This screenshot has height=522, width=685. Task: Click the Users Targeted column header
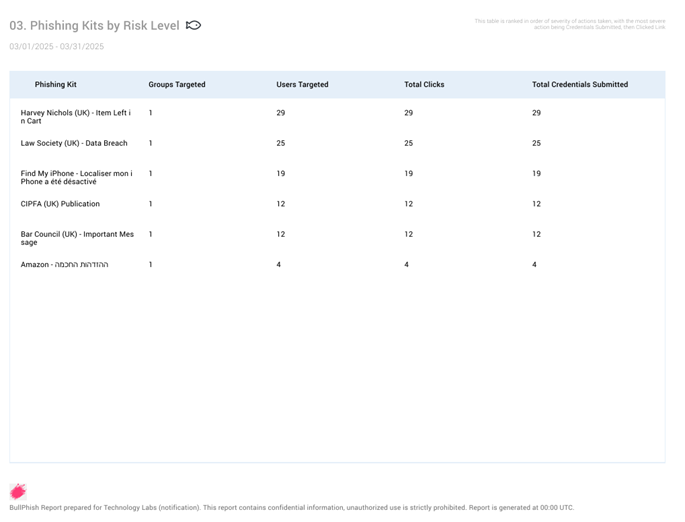[302, 85]
